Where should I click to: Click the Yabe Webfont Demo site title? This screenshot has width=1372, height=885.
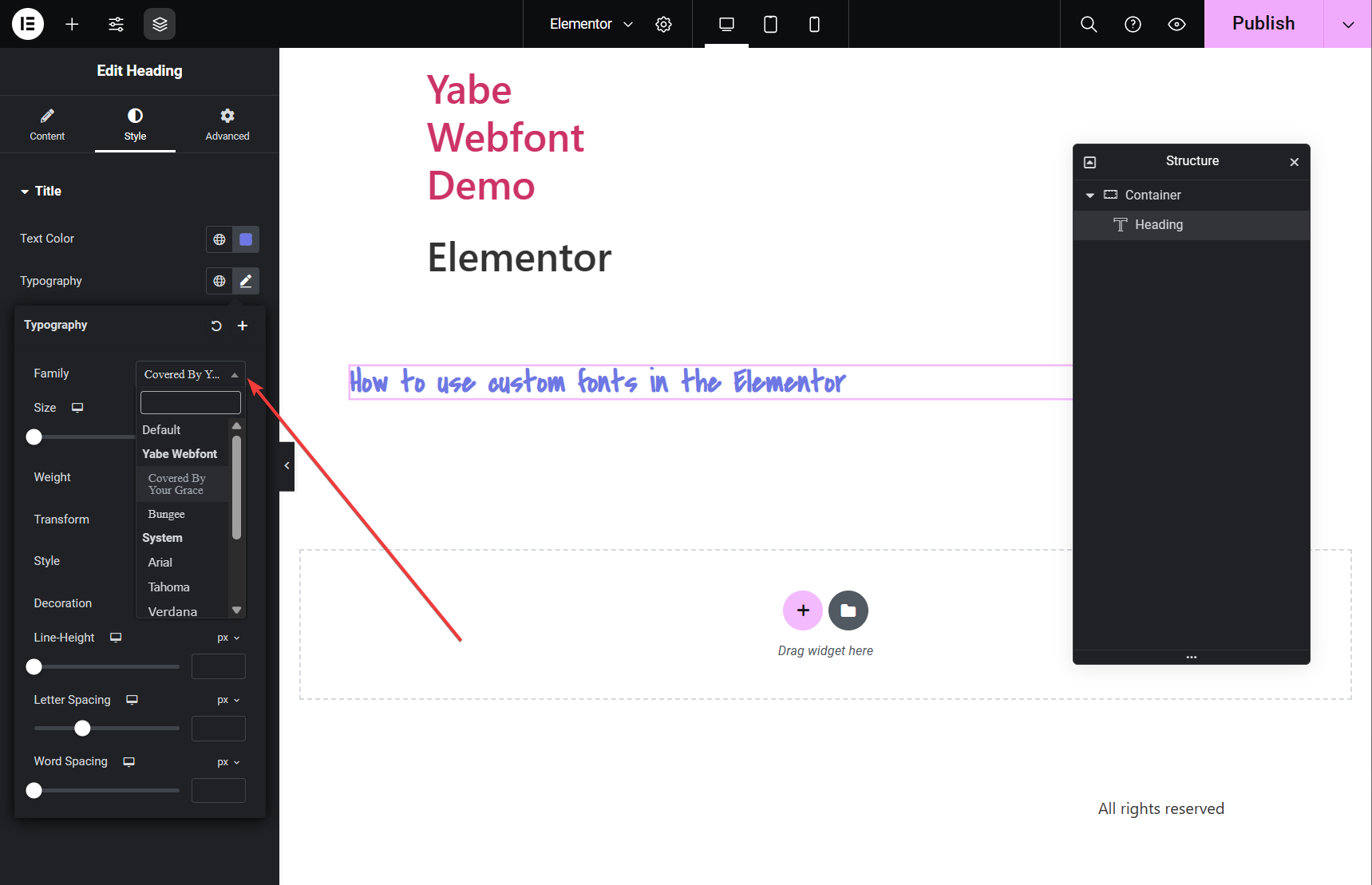tap(505, 137)
